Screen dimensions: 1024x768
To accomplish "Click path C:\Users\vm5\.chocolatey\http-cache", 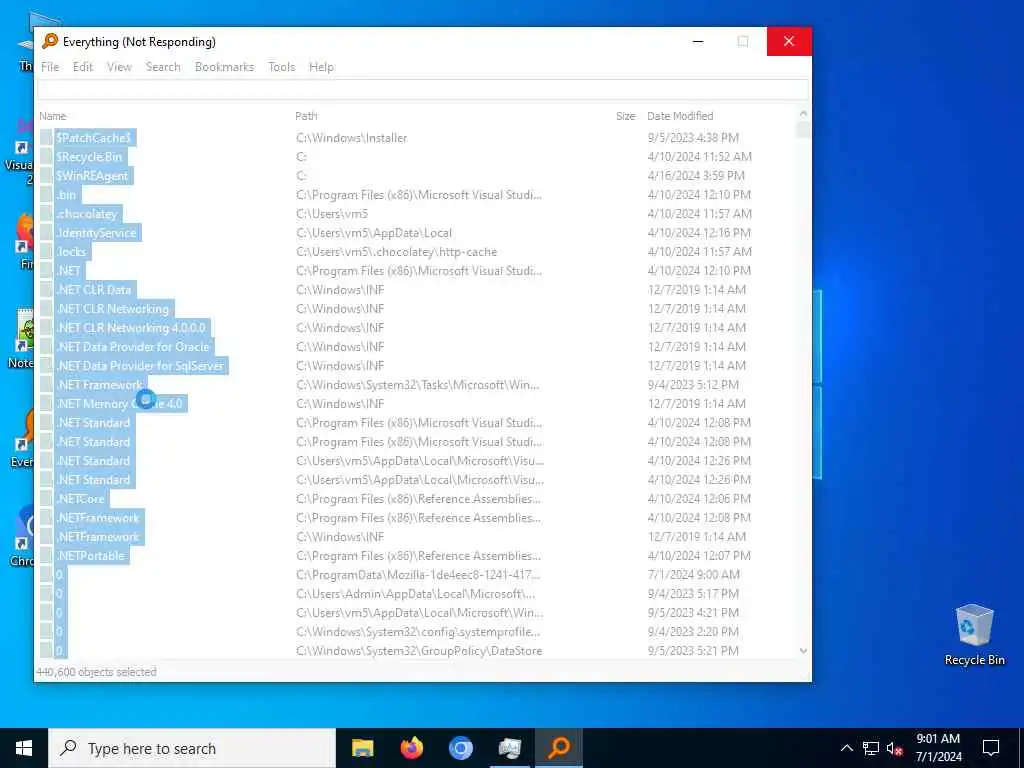I will tap(396, 251).
